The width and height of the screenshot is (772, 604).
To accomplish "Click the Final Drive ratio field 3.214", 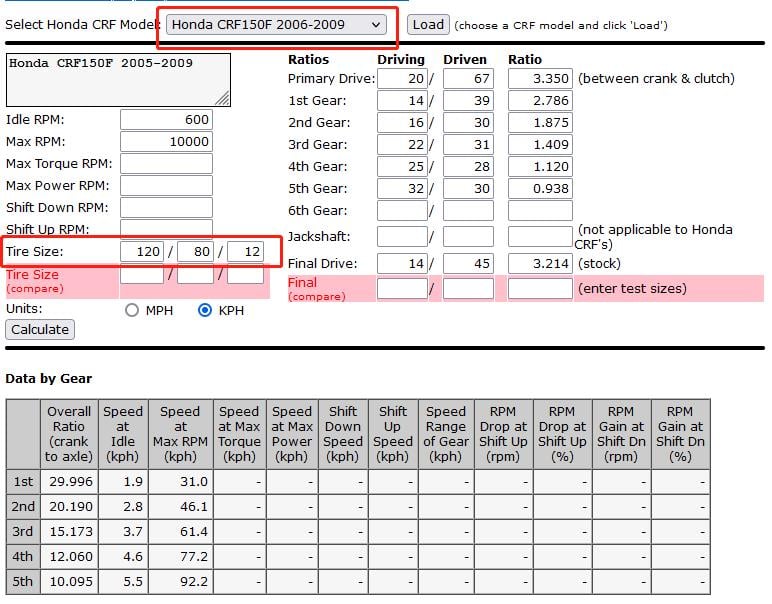I will pyautogui.click(x=540, y=263).
